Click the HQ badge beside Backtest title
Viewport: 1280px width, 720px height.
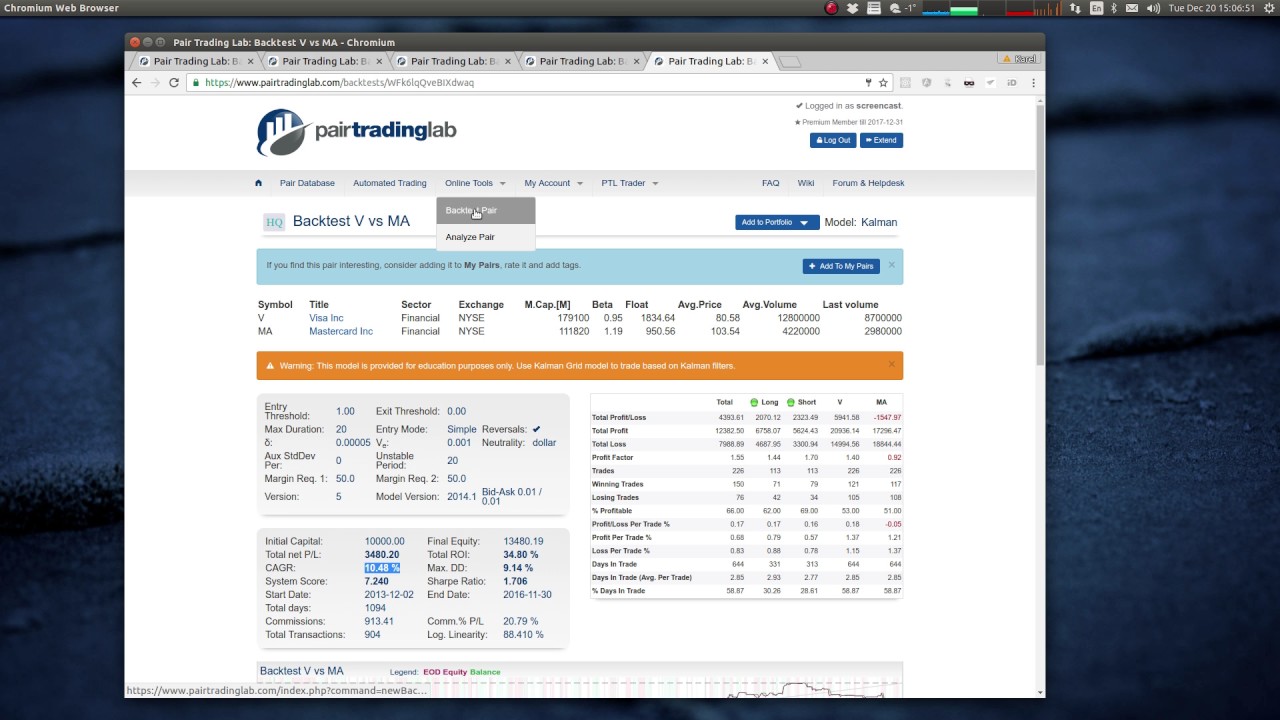pyautogui.click(x=274, y=222)
